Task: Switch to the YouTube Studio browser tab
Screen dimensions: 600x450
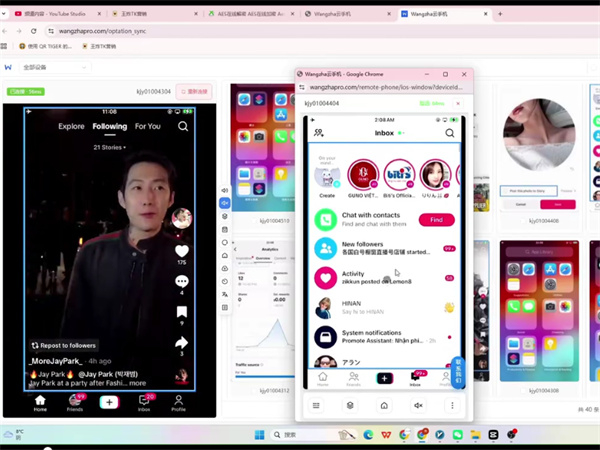Action: tap(57, 14)
